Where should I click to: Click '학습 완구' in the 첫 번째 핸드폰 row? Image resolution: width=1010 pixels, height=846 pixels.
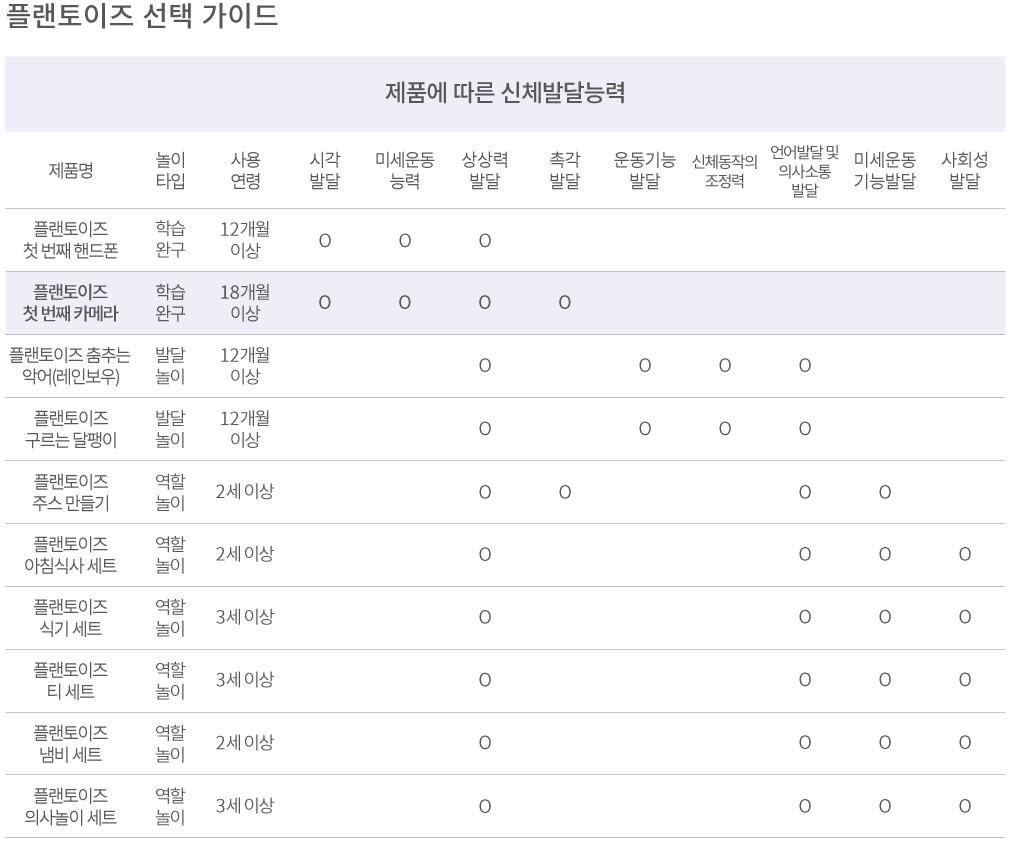tap(171, 240)
